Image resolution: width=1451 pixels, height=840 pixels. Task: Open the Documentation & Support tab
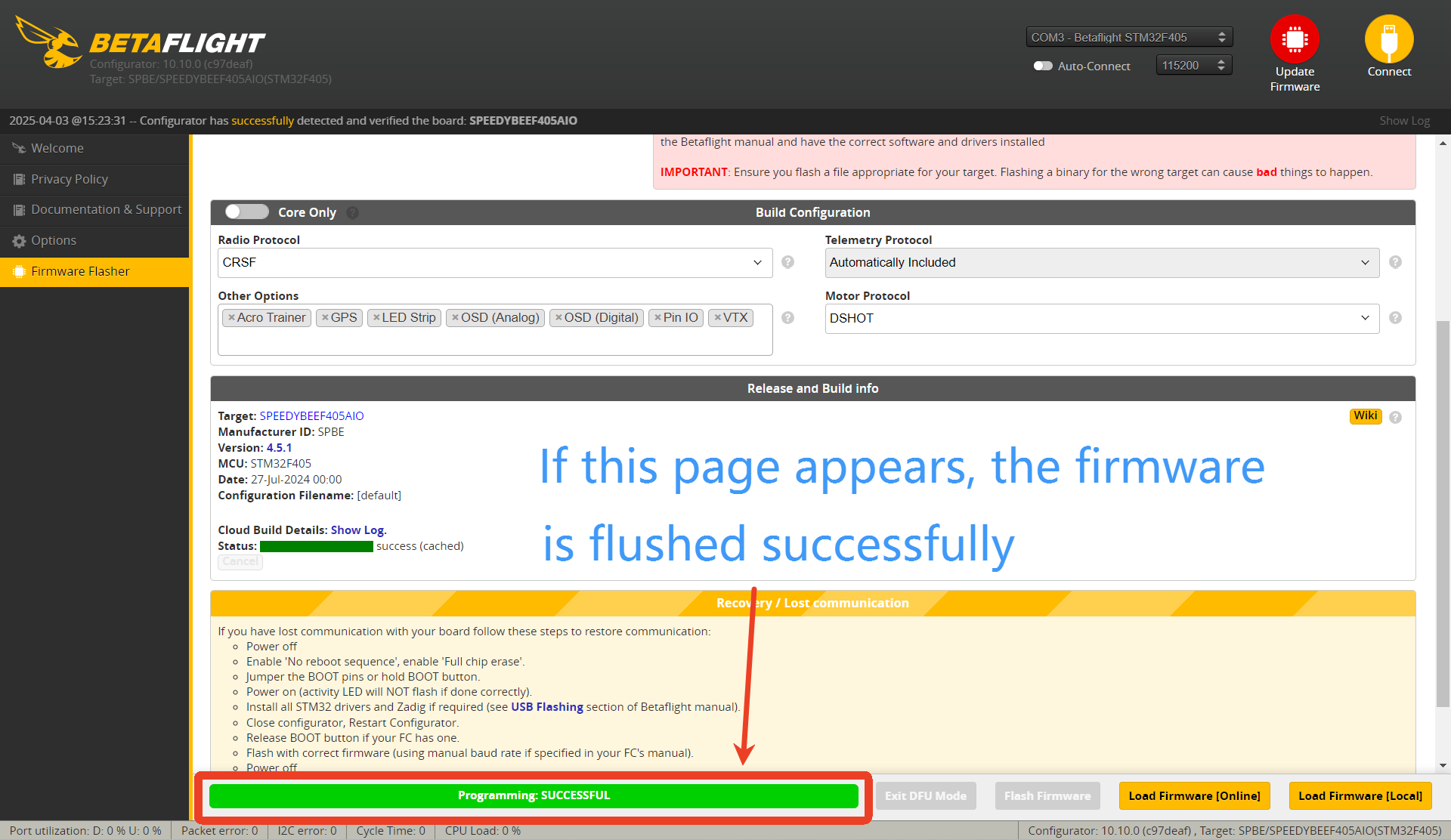click(x=94, y=209)
